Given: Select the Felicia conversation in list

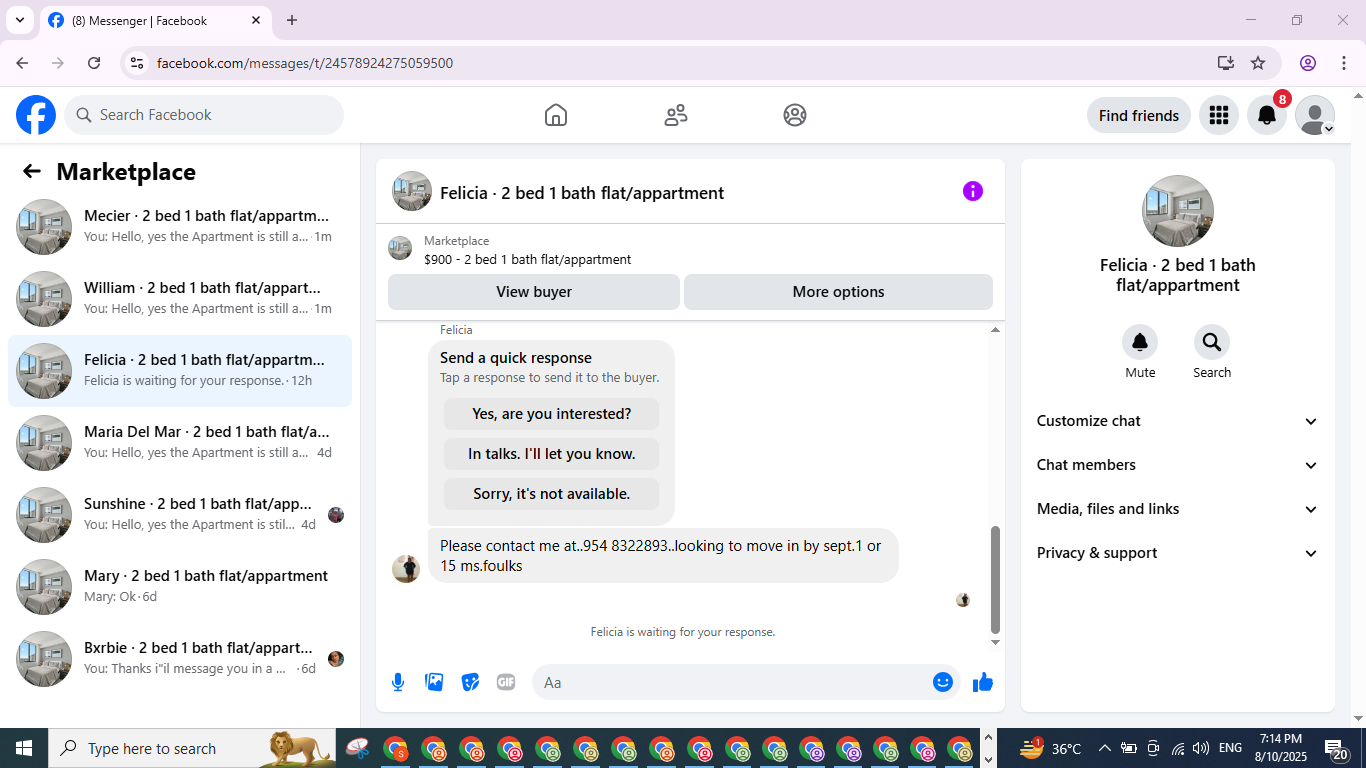Looking at the screenshot, I should tap(180, 371).
